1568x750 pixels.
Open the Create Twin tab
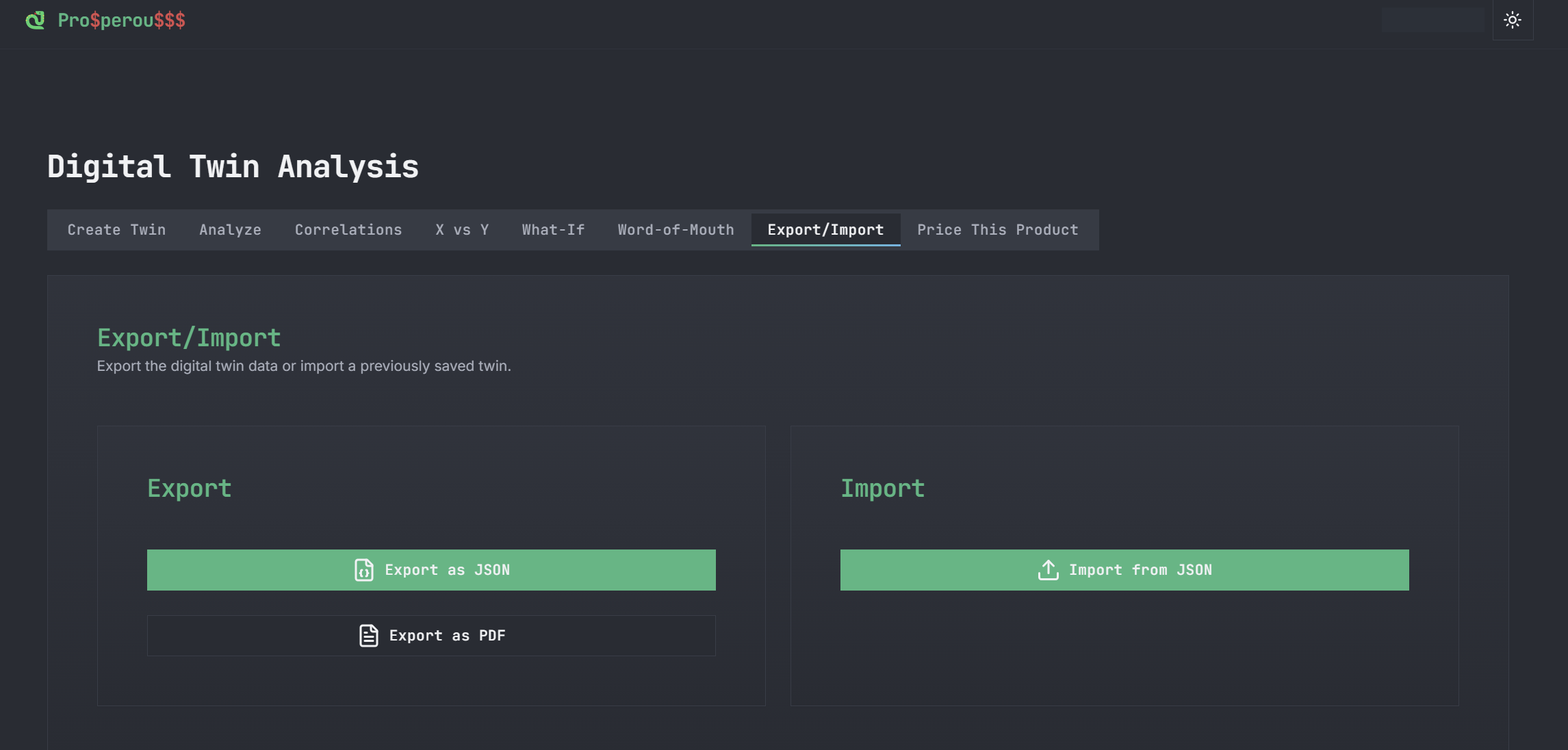pos(116,230)
